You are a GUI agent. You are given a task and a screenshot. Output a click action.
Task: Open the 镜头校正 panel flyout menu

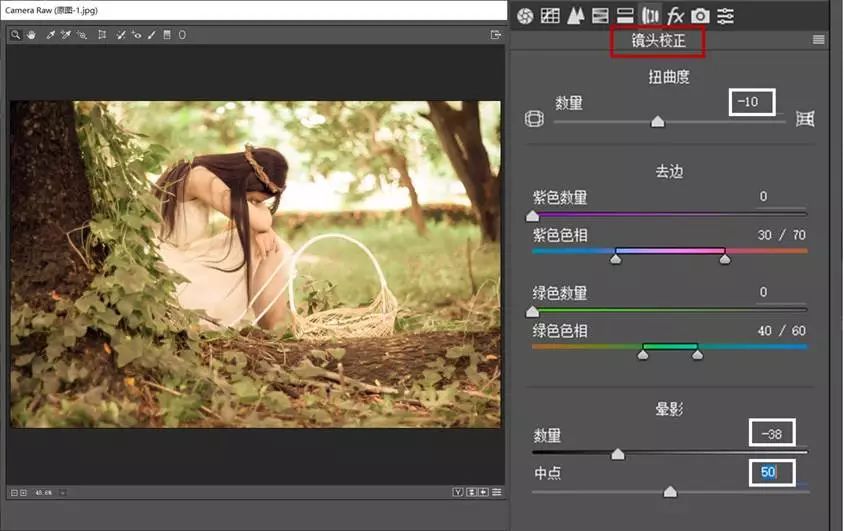click(x=819, y=40)
